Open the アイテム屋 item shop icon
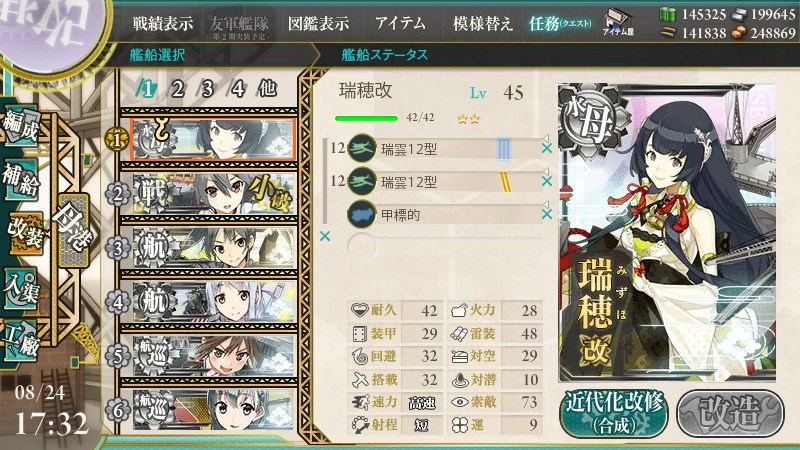This screenshot has width=800, height=450. (618, 22)
